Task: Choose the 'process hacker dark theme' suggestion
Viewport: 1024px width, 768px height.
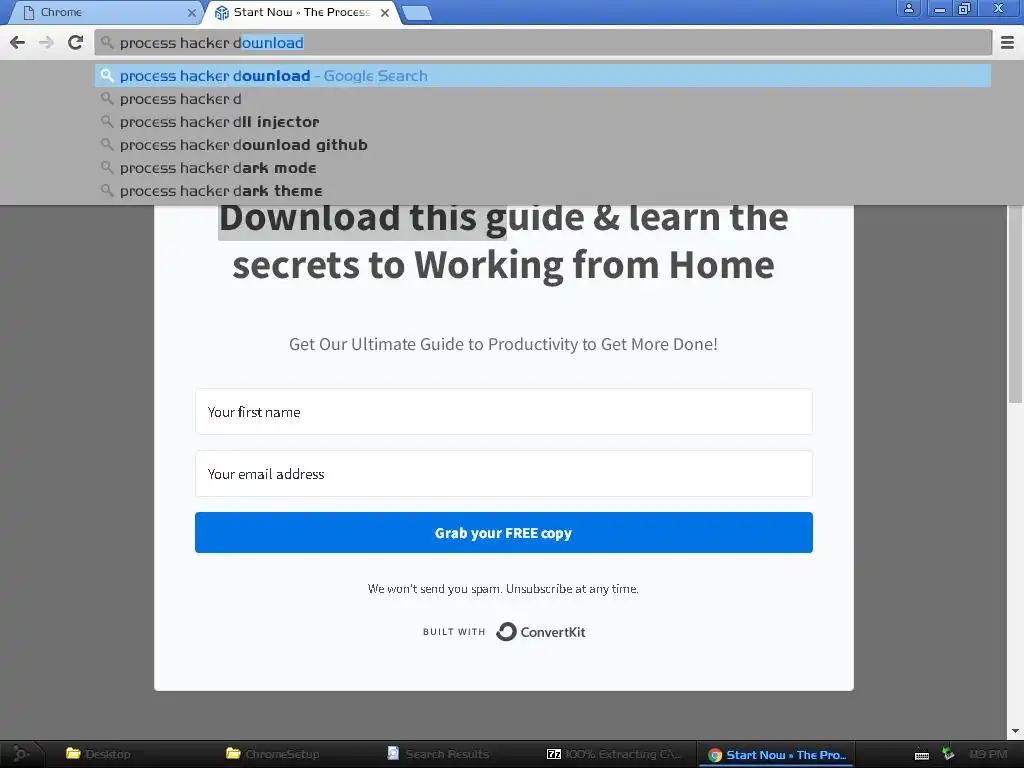Action: coord(543,191)
